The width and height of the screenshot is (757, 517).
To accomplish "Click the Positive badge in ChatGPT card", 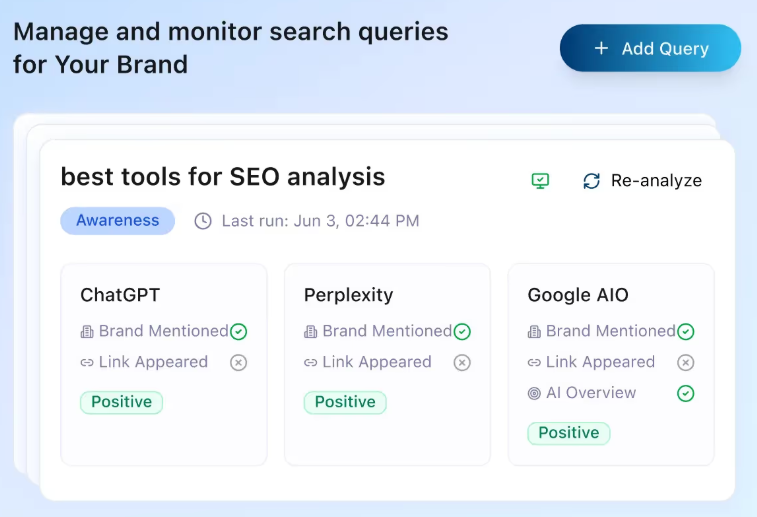I will click(121, 402).
